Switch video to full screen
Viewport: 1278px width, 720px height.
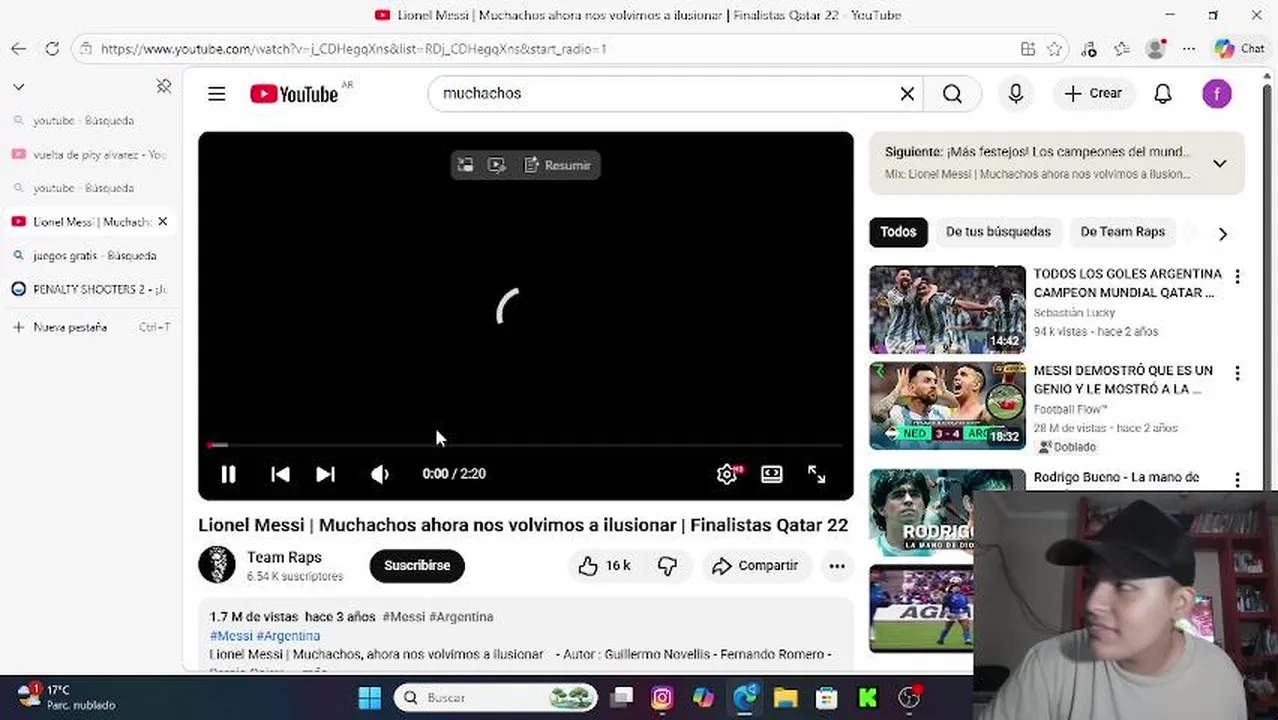point(816,474)
